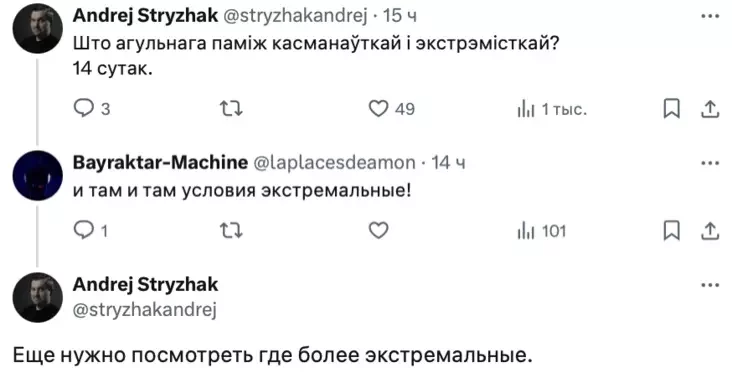Image resolution: width=732 pixels, height=378 pixels.
Task: Bookmark the first Andrej Stryzhak tweet
Action: click(672, 109)
